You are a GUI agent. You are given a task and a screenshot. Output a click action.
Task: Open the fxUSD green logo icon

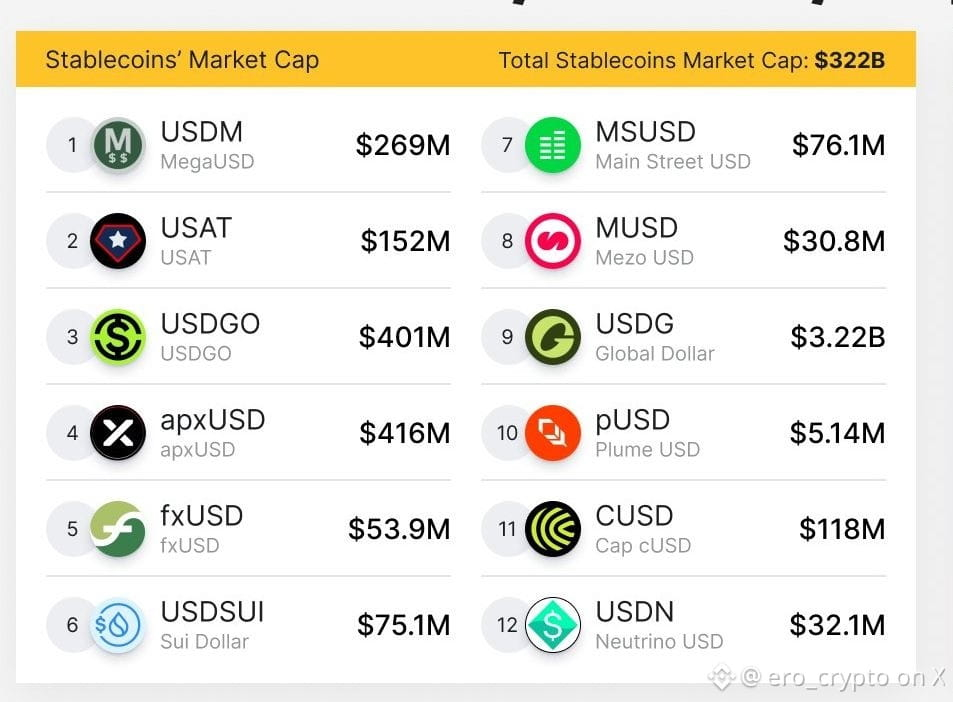point(118,529)
